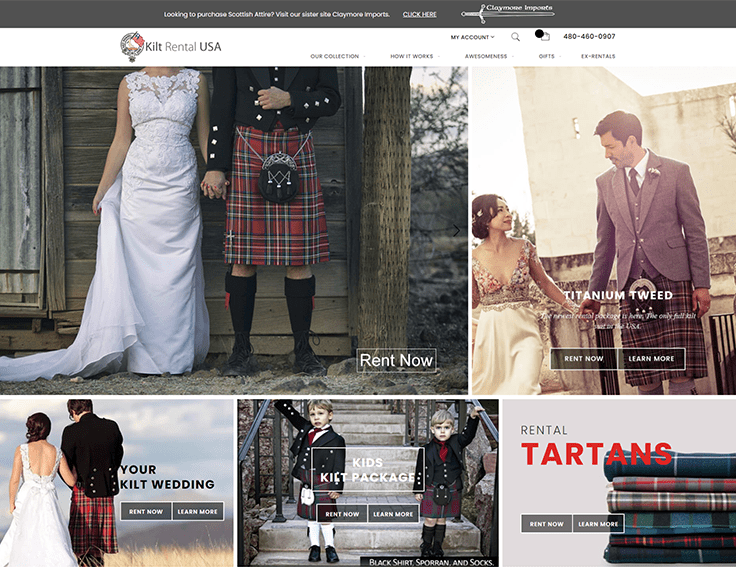The height and width of the screenshot is (567, 736).
Task: Click Learn More under Titanium Tweed
Action: 651,359
